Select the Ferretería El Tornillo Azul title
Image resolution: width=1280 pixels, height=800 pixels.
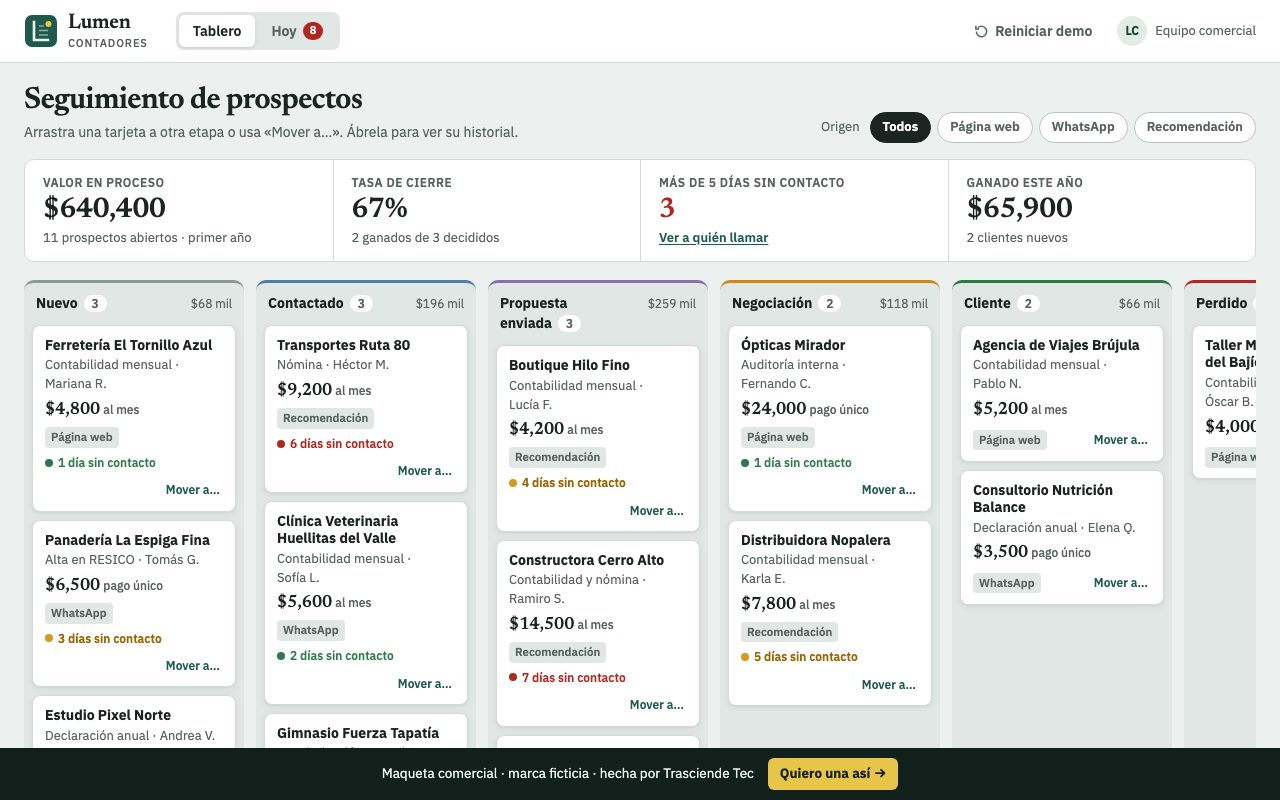click(129, 345)
